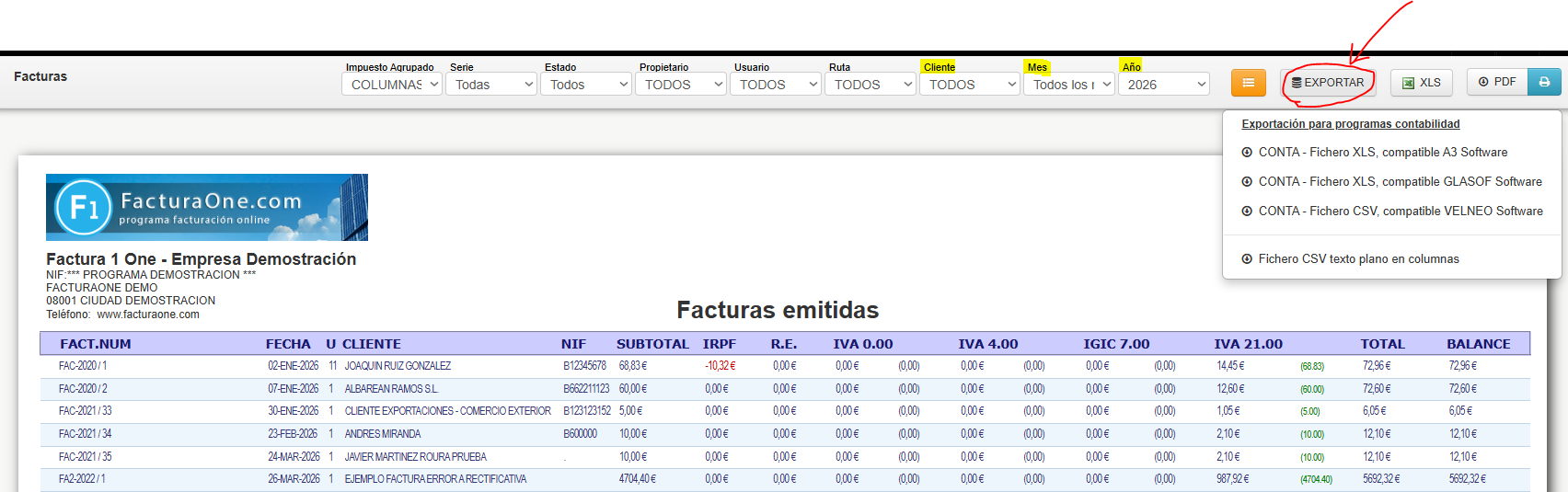Click client EJEMPLO FACTURA ERROR A RECTIFICATIVA
The height and width of the screenshot is (492, 1568).
pyautogui.click(x=436, y=479)
